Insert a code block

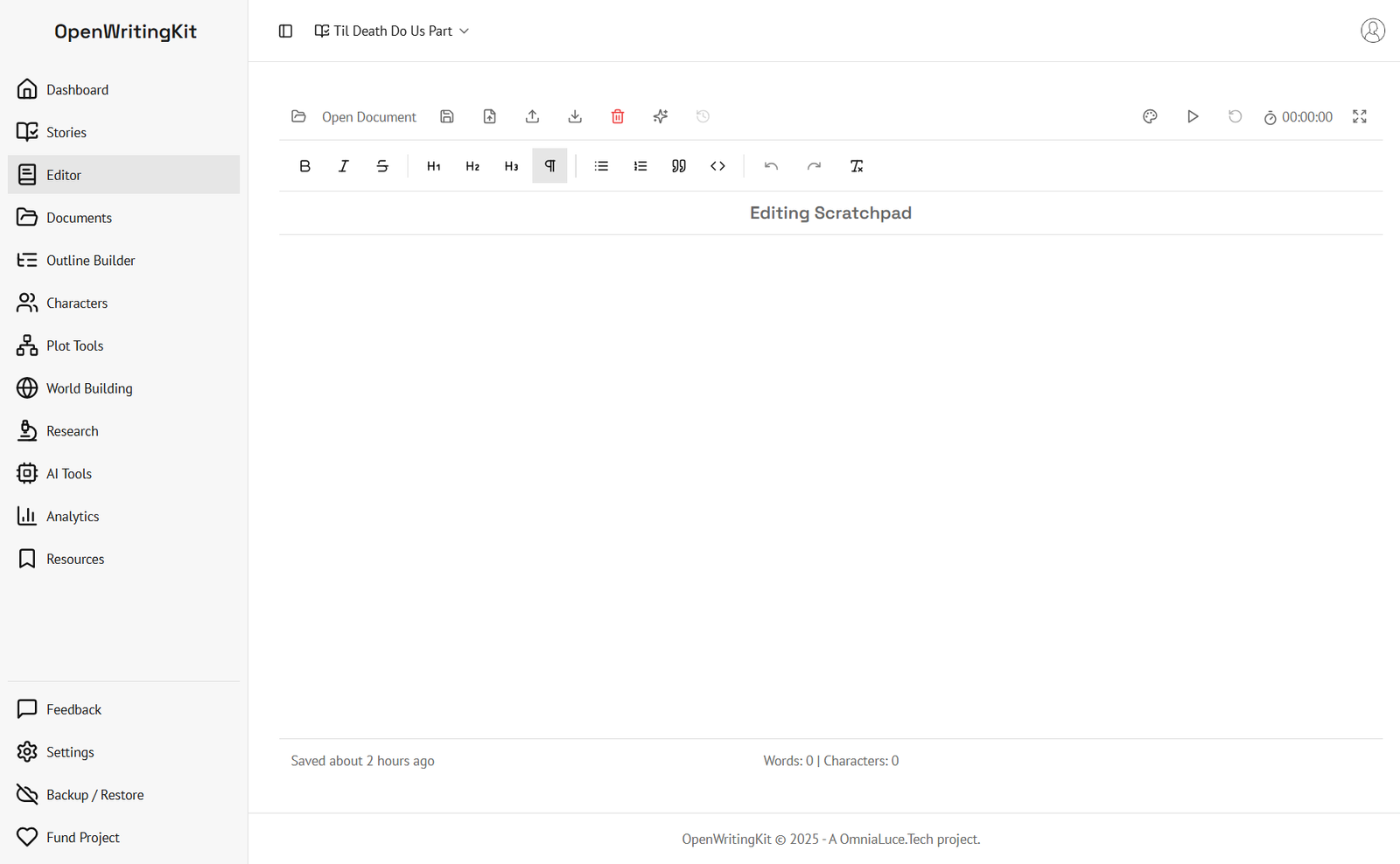717,166
